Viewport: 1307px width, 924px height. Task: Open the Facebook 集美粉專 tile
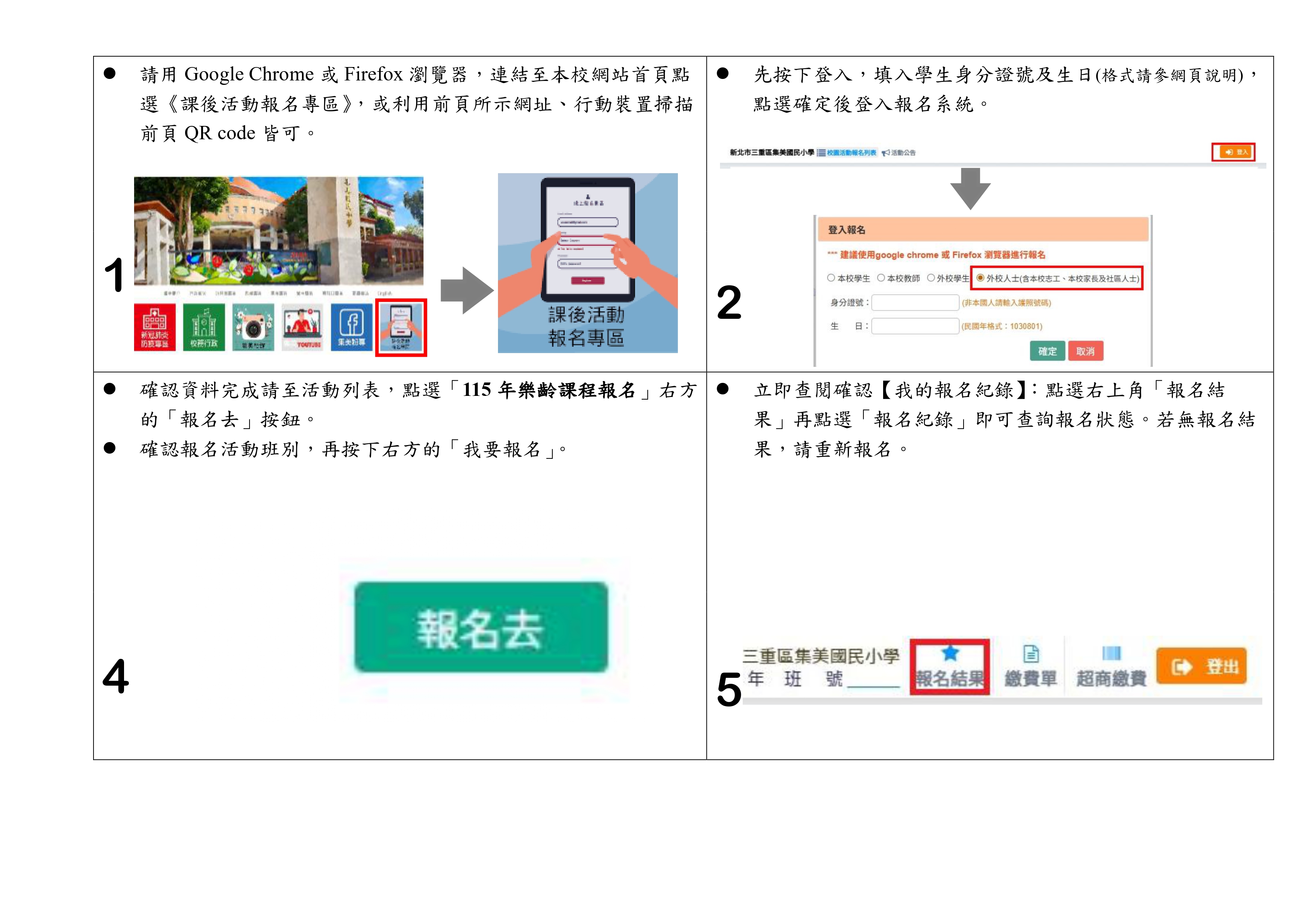point(351,327)
